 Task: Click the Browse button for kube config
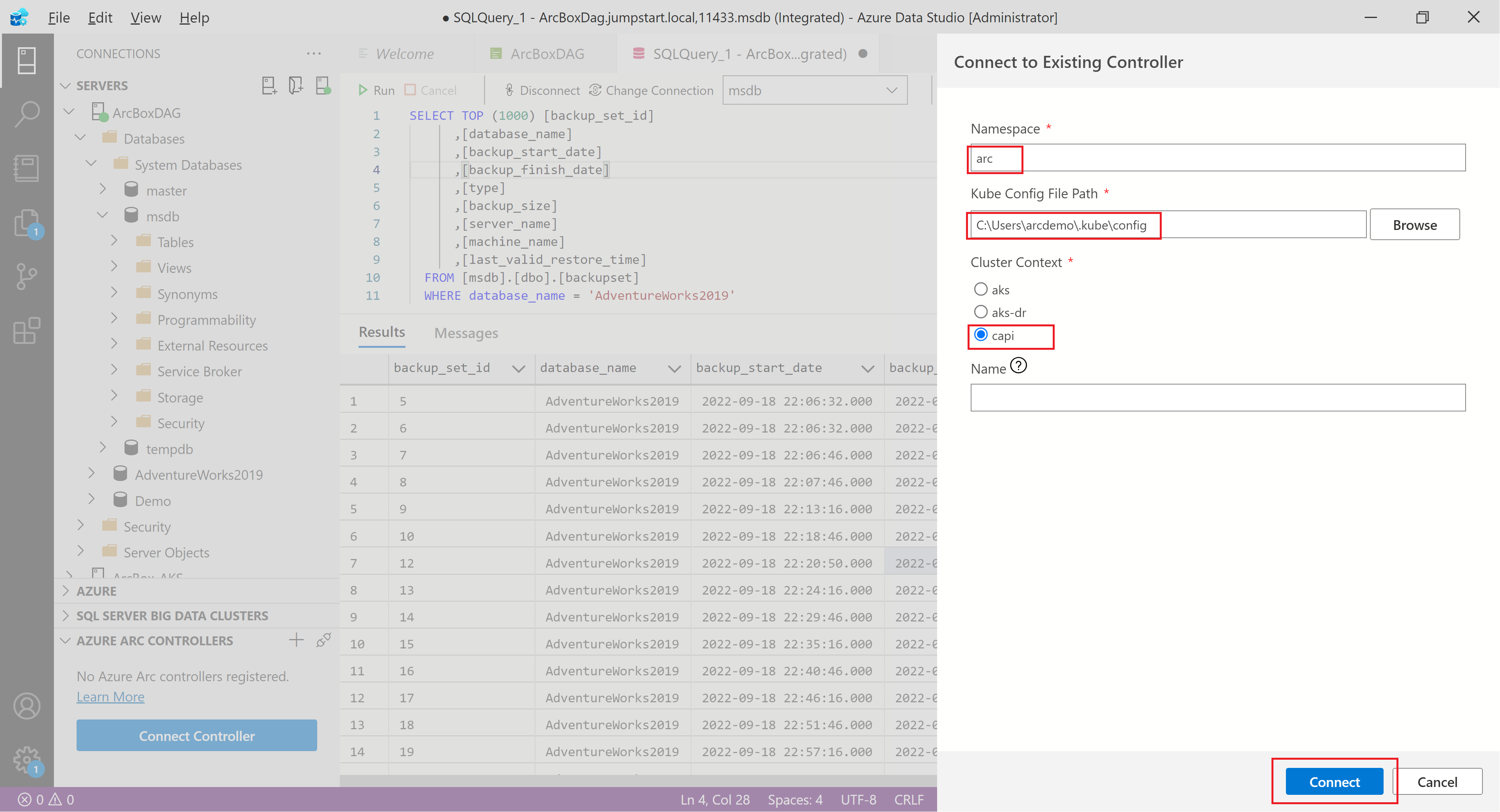1414,225
